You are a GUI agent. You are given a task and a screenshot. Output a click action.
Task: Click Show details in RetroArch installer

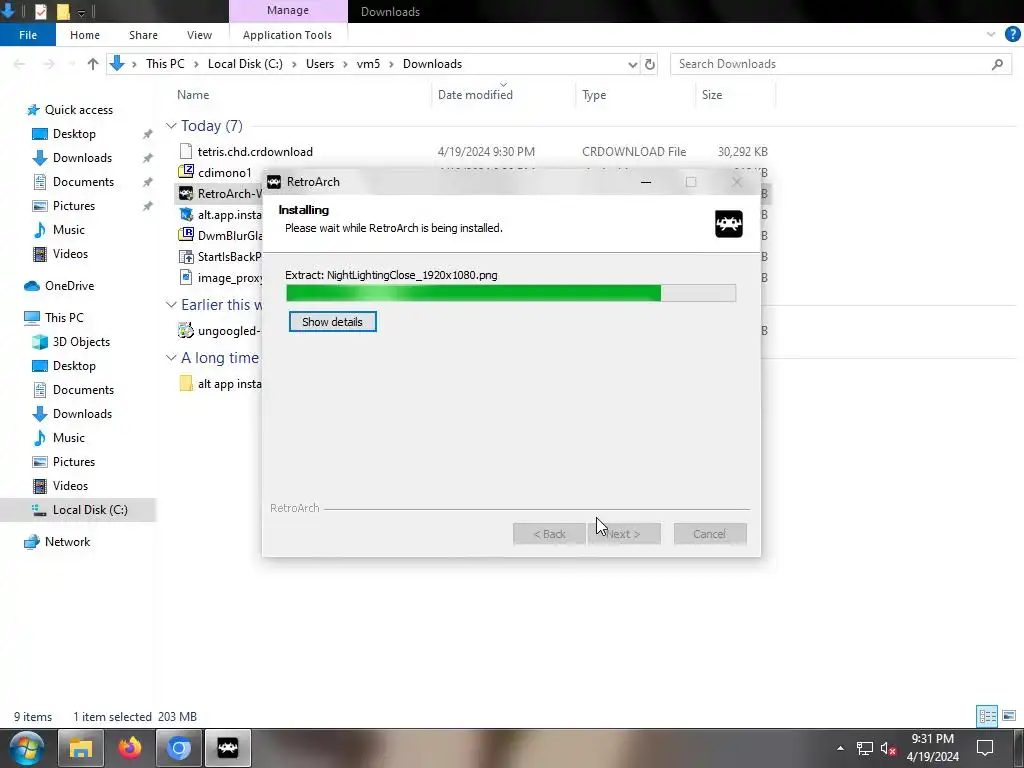pyautogui.click(x=332, y=322)
